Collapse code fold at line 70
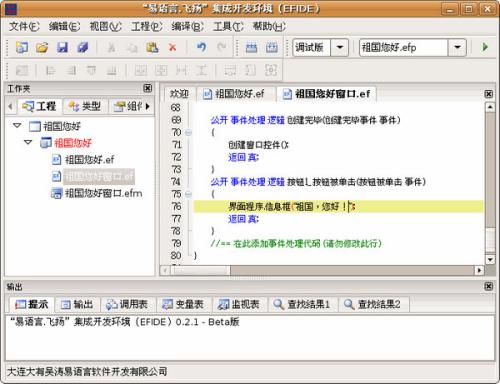 [x=188, y=133]
